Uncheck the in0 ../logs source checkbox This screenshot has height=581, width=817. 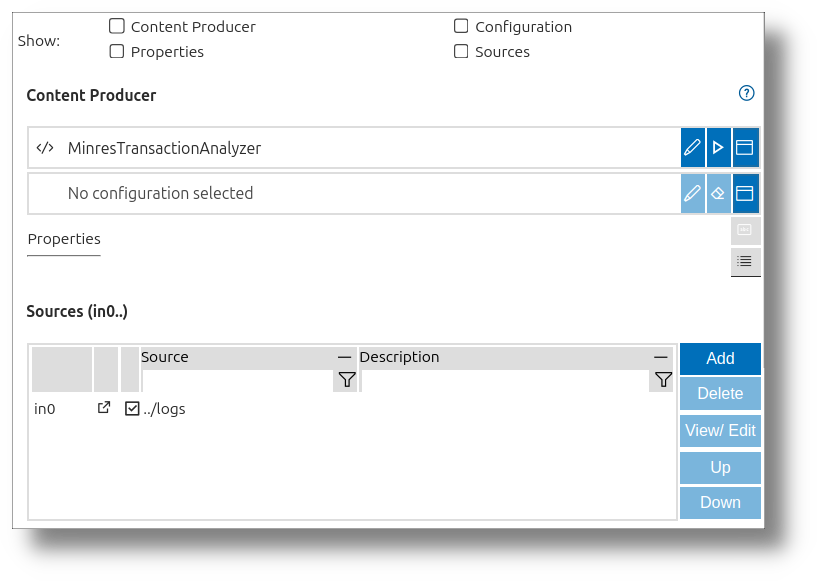pos(132,409)
